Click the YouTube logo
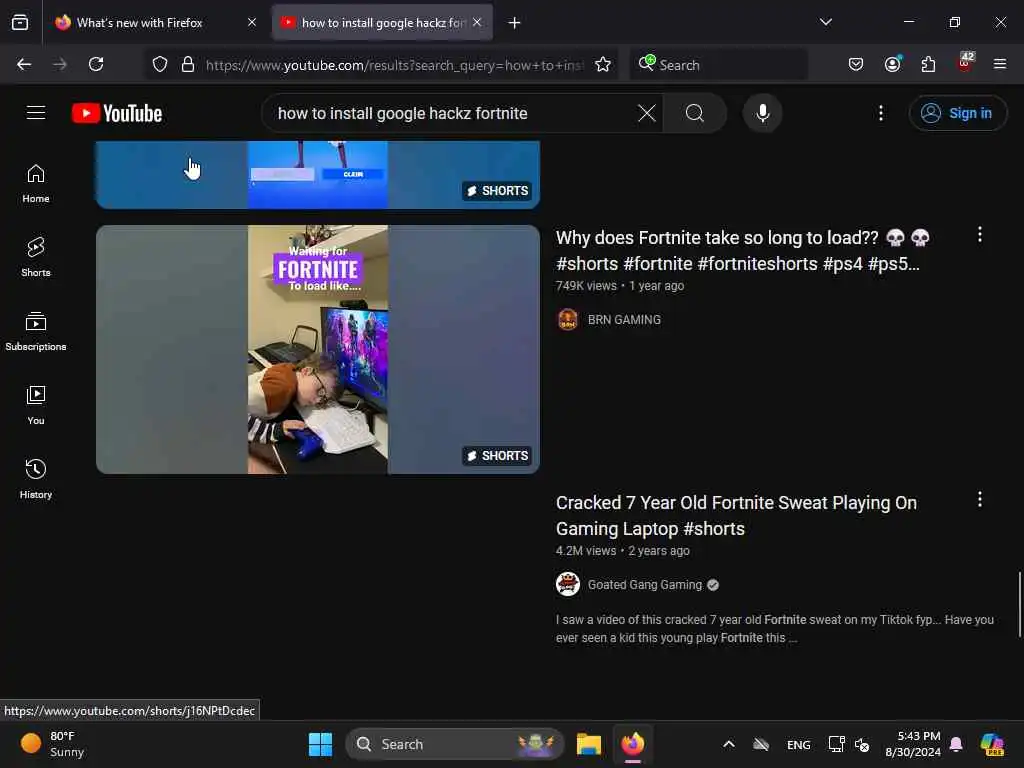This screenshot has width=1024, height=768. coord(117,113)
